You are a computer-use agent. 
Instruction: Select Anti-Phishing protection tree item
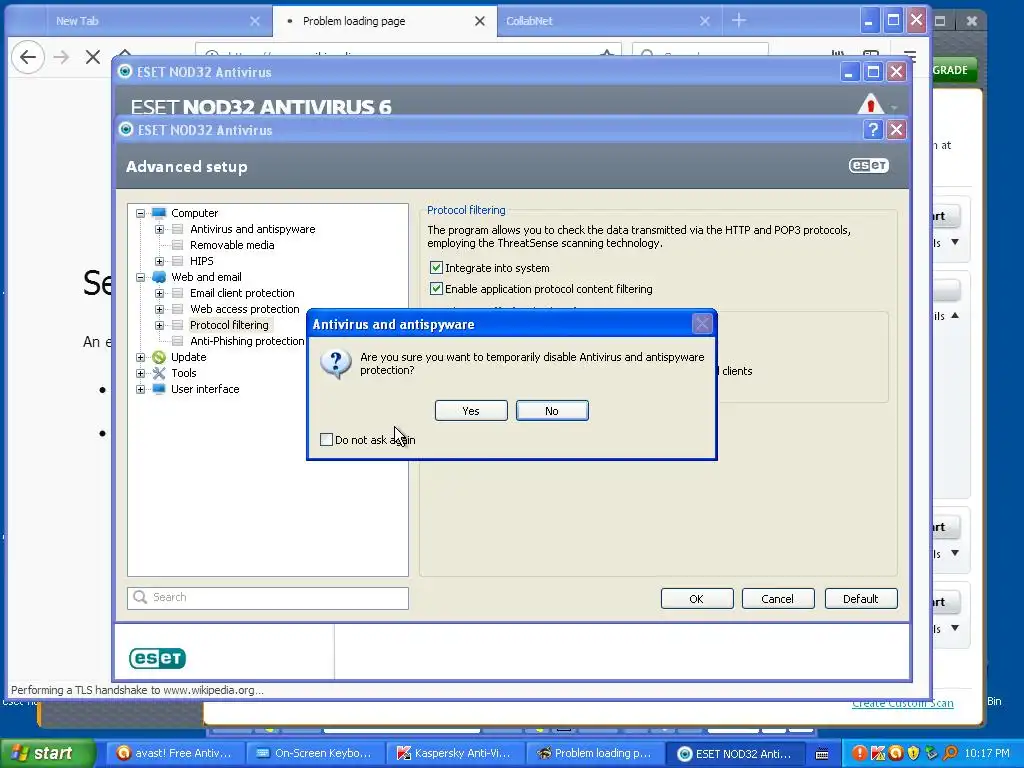(x=247, y=341)
